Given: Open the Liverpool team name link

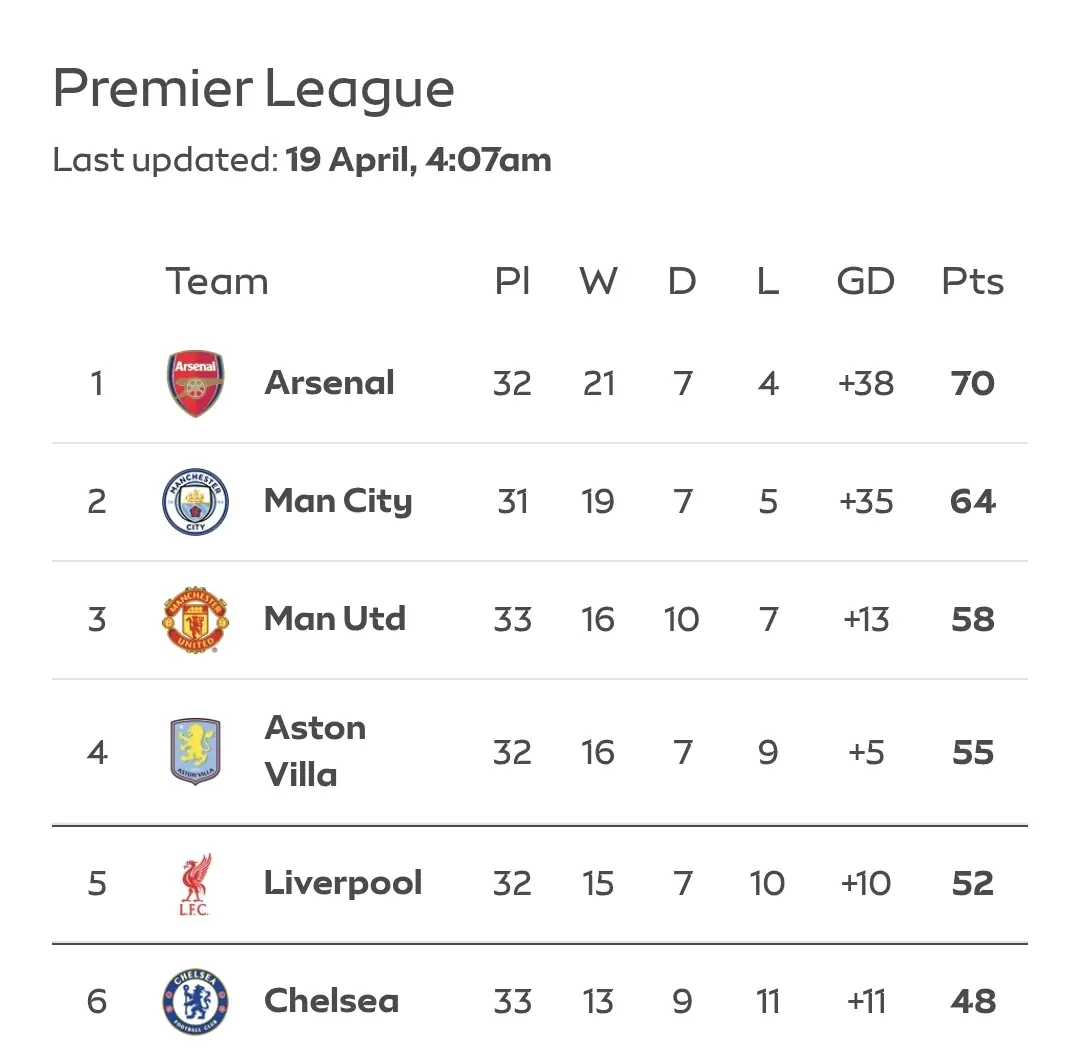Looking at the screenshot, I should pos(342,883).
